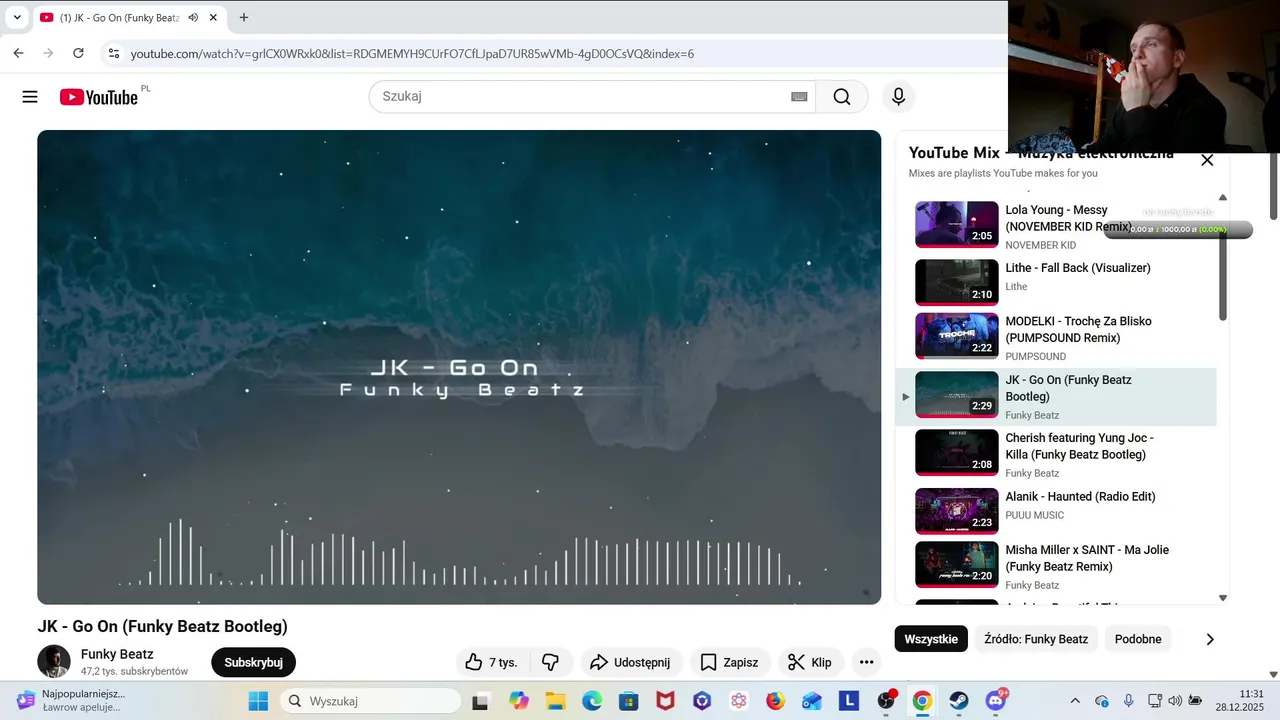Open Cherish Killa video thumbnail
Screen dimensions: 1280x720
957,453
